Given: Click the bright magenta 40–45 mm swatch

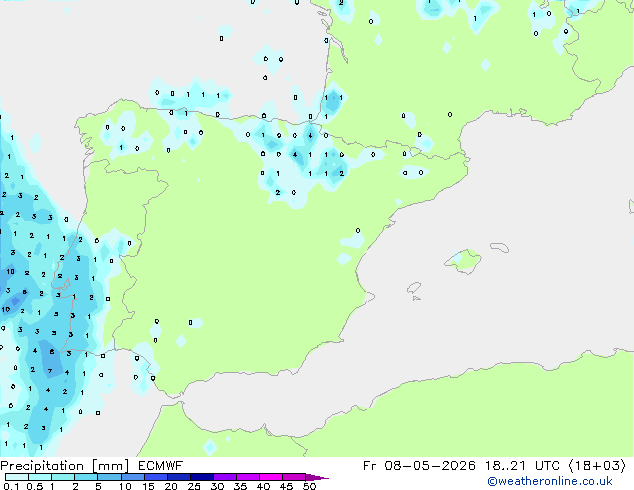Looking at the screenshot, I should tap(271, 477).
